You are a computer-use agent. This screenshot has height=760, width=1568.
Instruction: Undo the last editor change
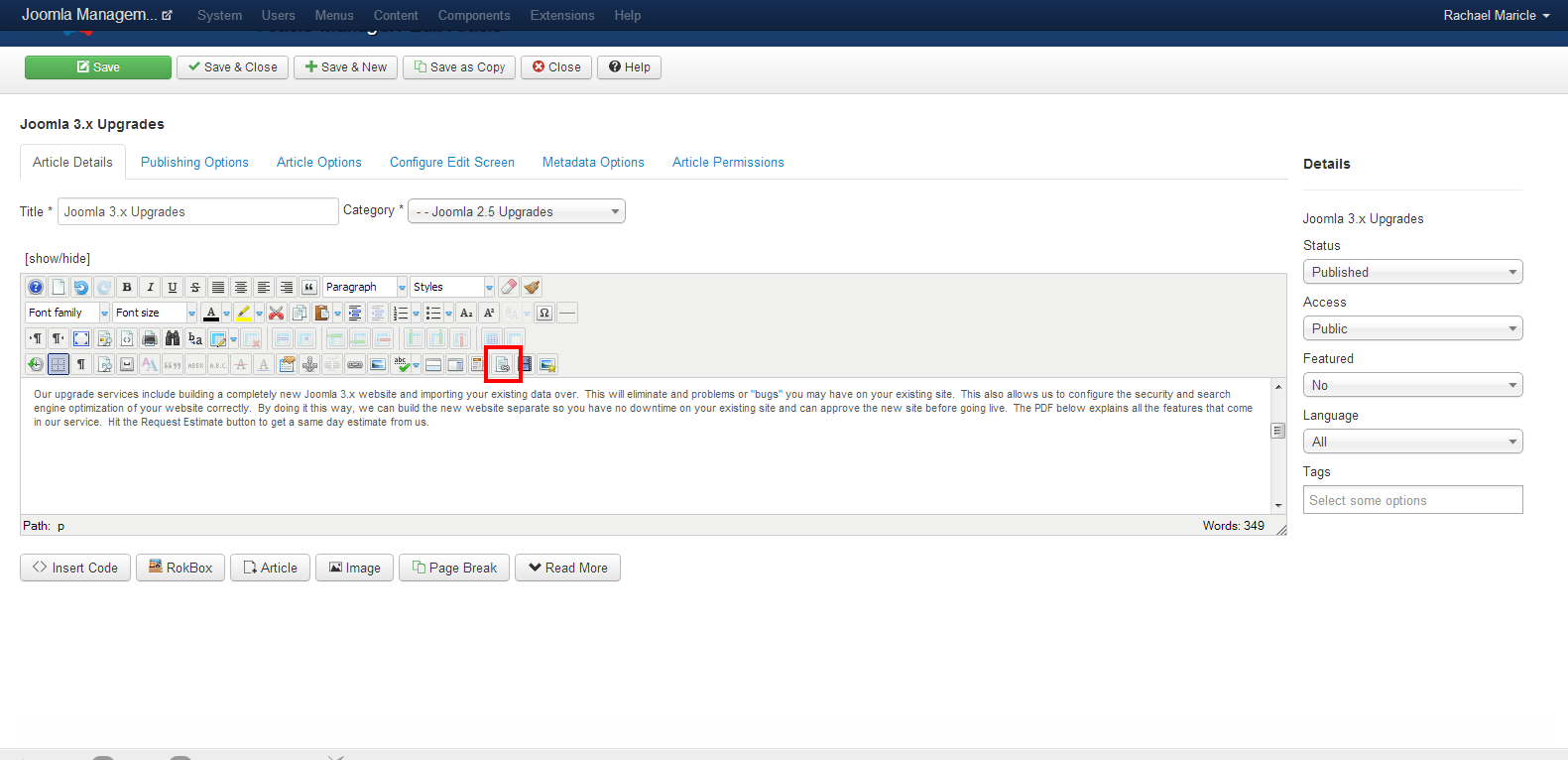(x=81, y=287)
